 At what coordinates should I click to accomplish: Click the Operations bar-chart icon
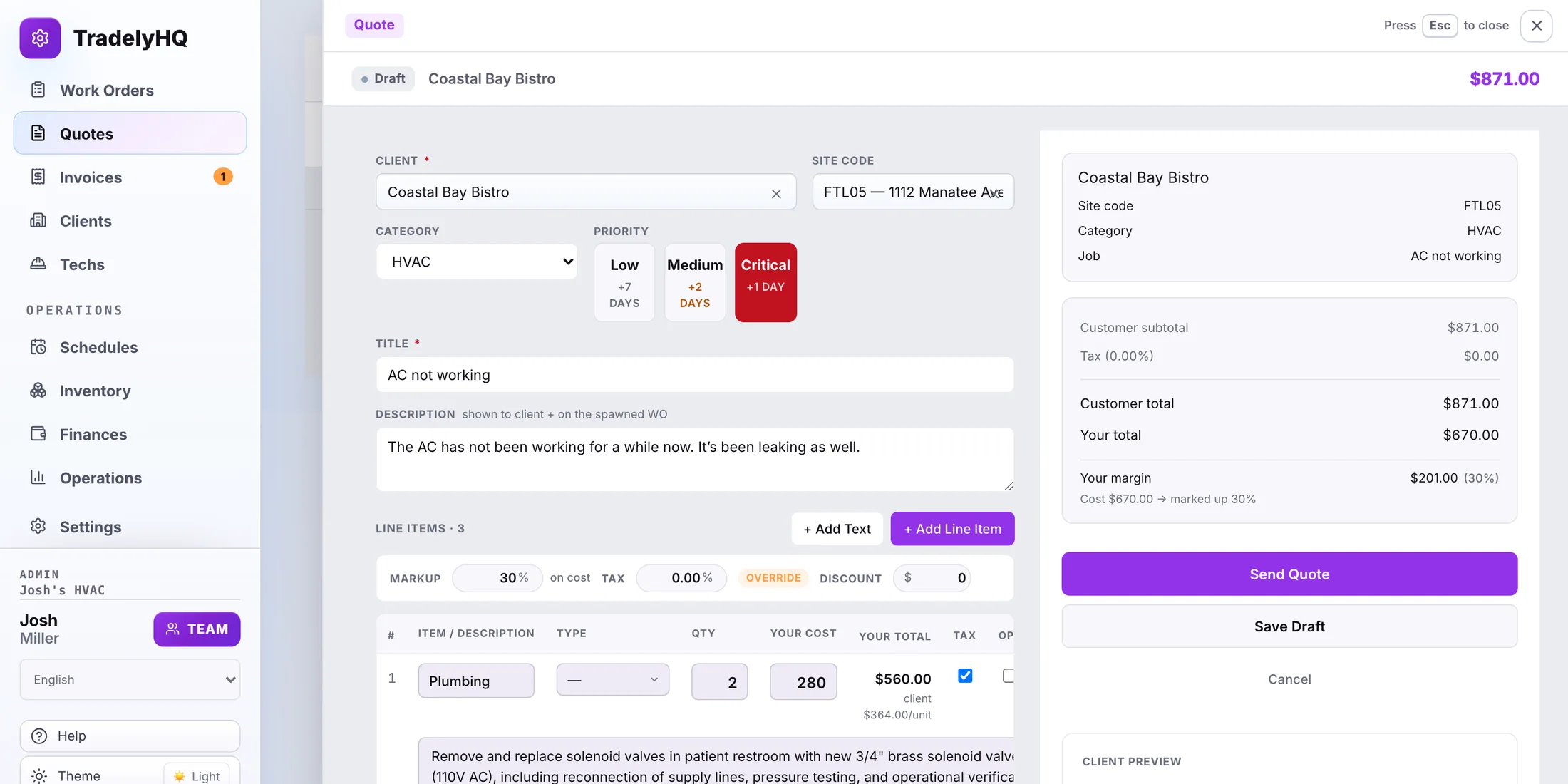click(x=38, y=478)
